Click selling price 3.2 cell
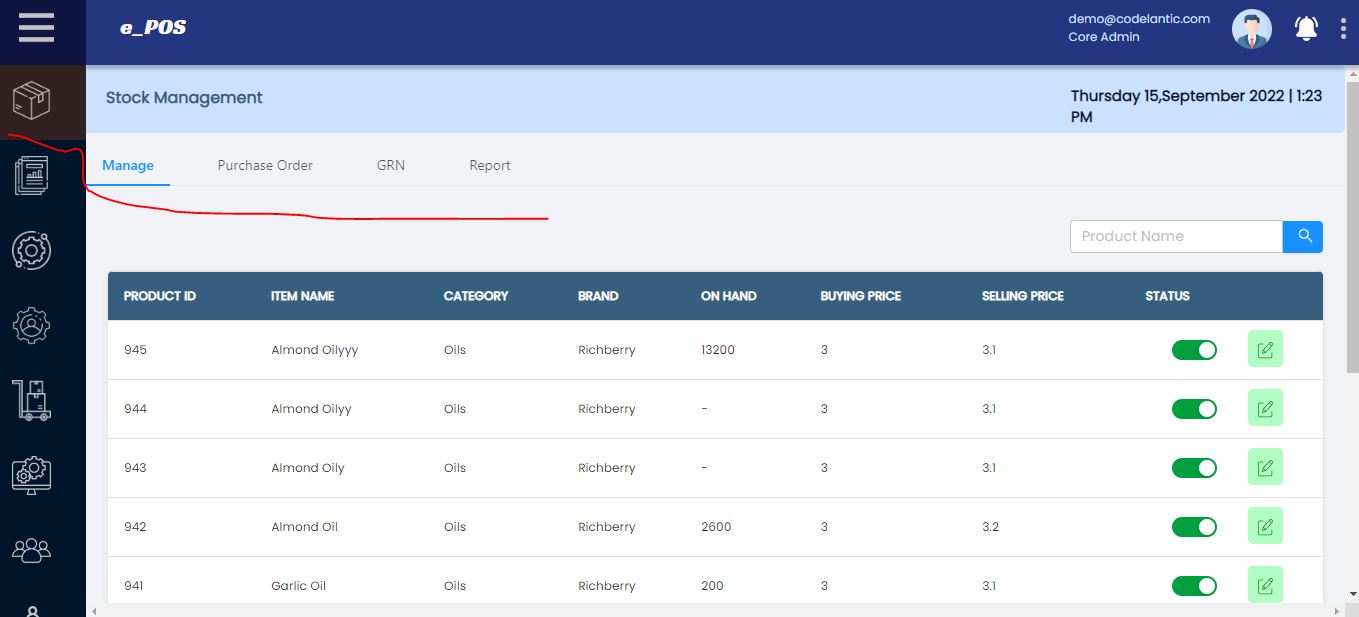Viewport: 1359px width, 617px height. 990,527
